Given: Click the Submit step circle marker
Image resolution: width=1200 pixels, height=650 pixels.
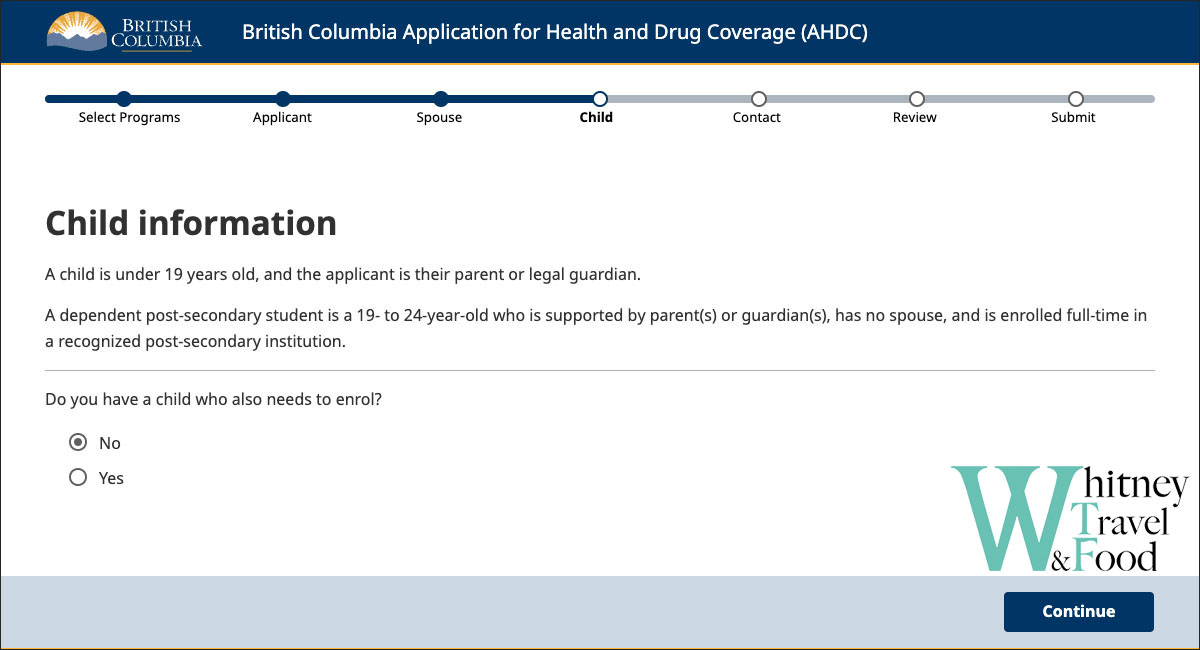Looking at the screenshot, I should tap(1075, 99).
